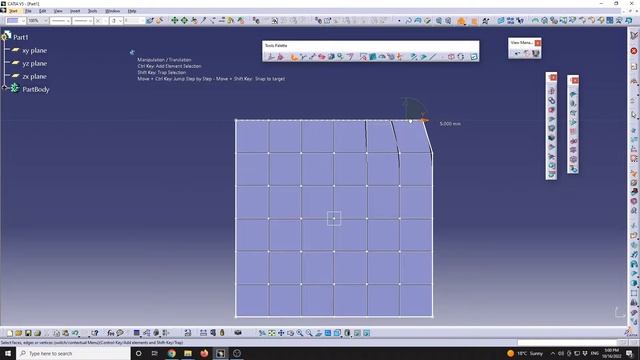Click the Undo icon

[x=75, y=333]
